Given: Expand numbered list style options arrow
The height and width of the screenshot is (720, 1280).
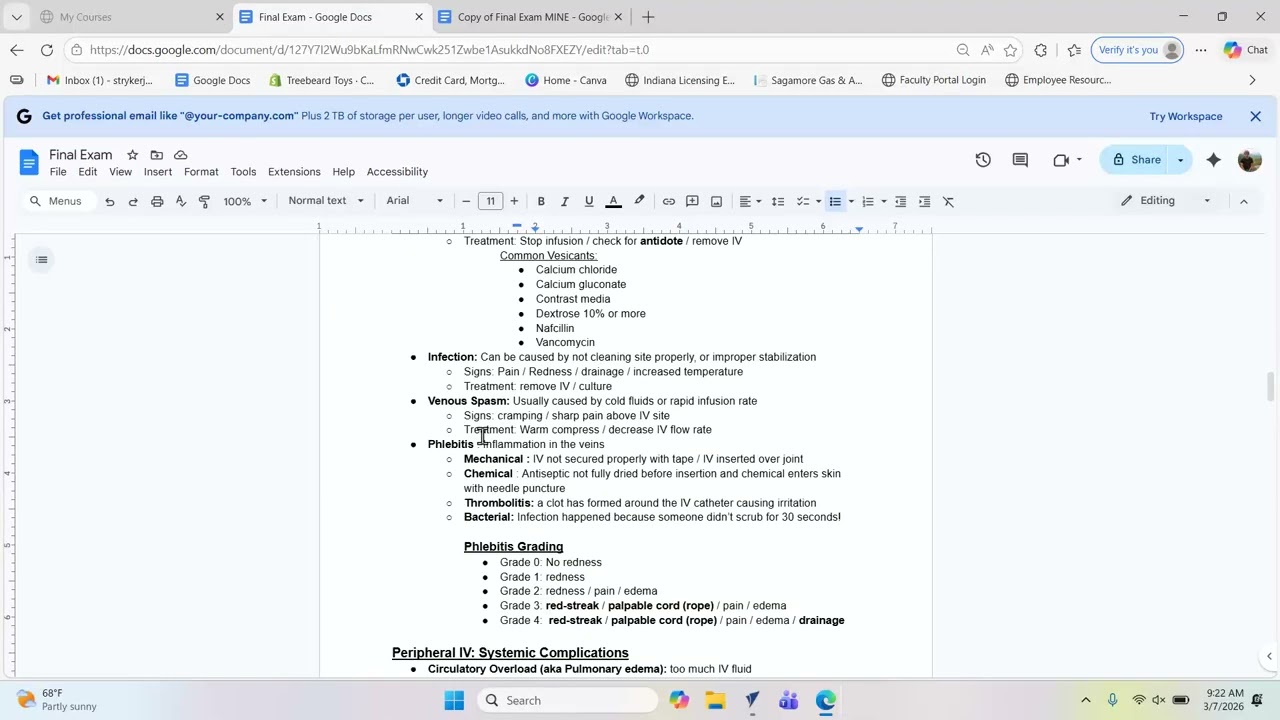Looking at the screenshot, I should [x=883, y=201].
